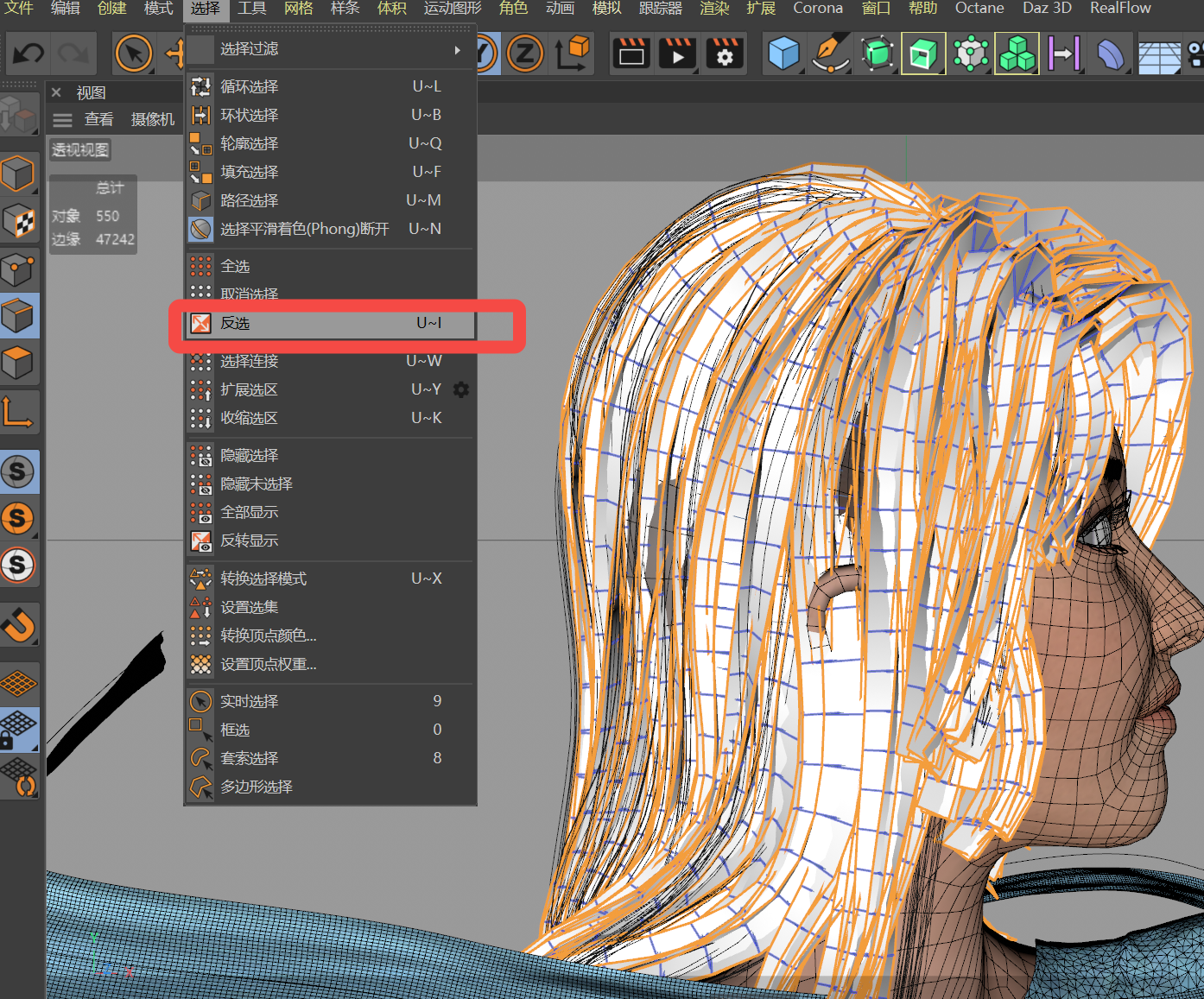Open the 渲染 menu

tap(714, 8)
